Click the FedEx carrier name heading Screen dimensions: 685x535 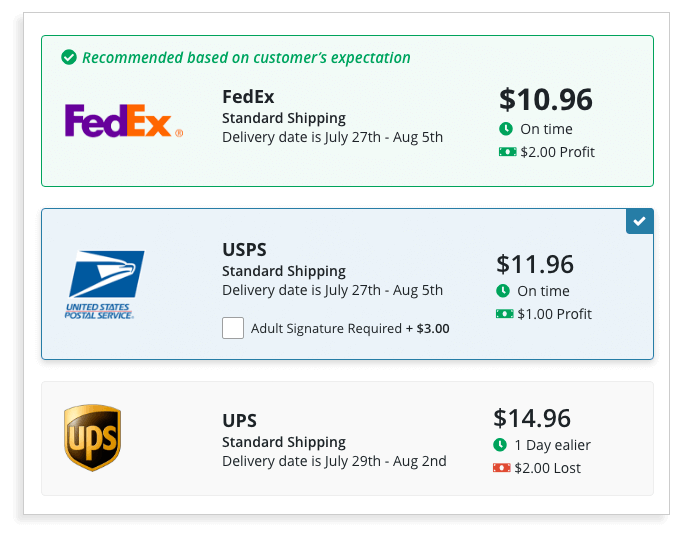click(x=248, y=97)
